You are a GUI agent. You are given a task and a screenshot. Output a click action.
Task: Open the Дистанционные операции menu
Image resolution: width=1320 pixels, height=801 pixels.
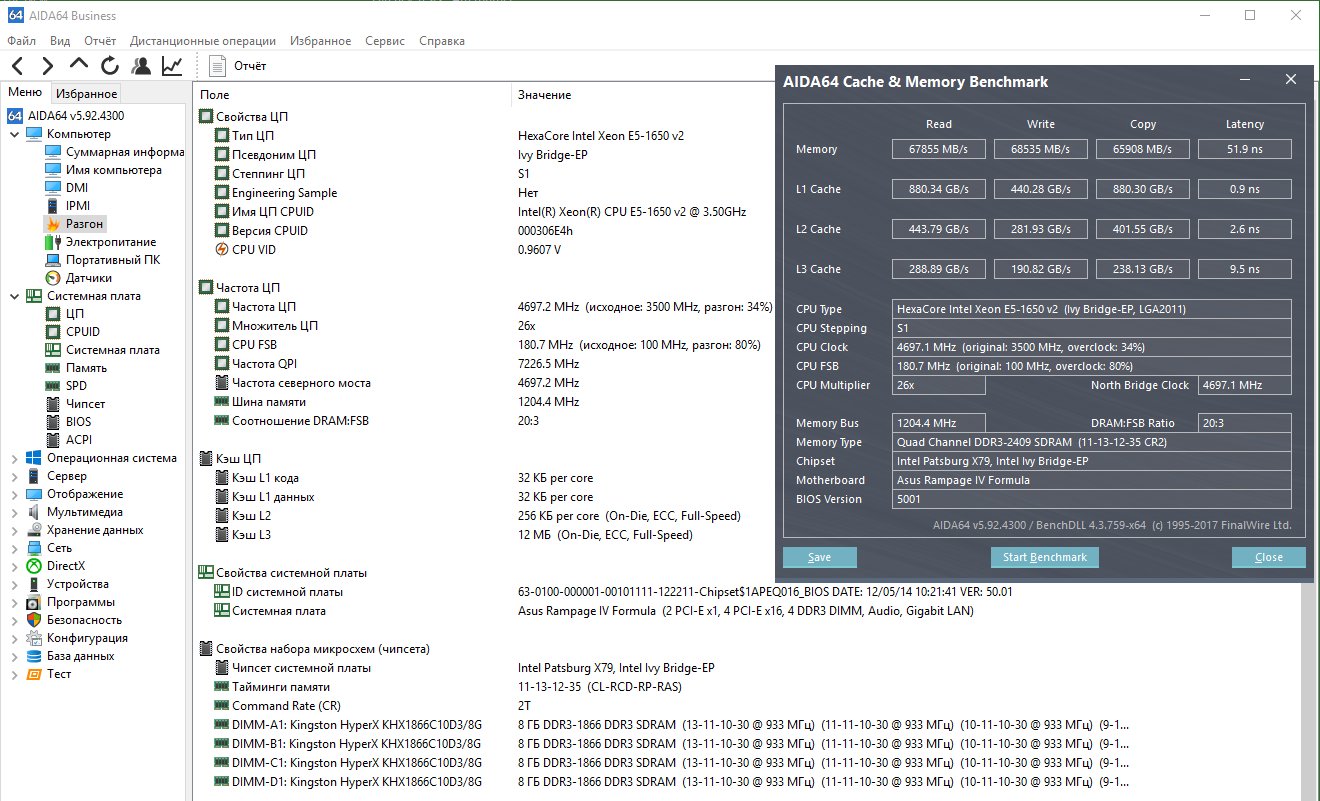pos(203,41)
